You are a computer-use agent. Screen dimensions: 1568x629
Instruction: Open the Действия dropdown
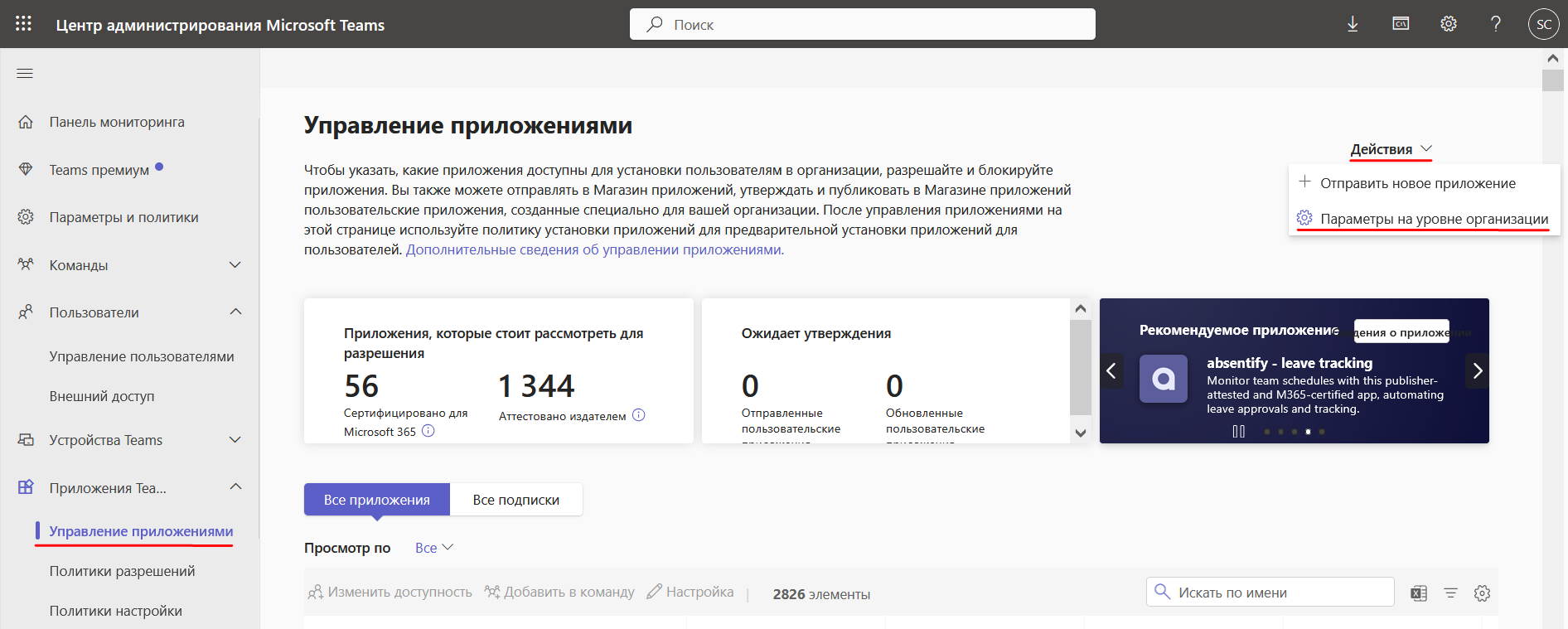1391,149
